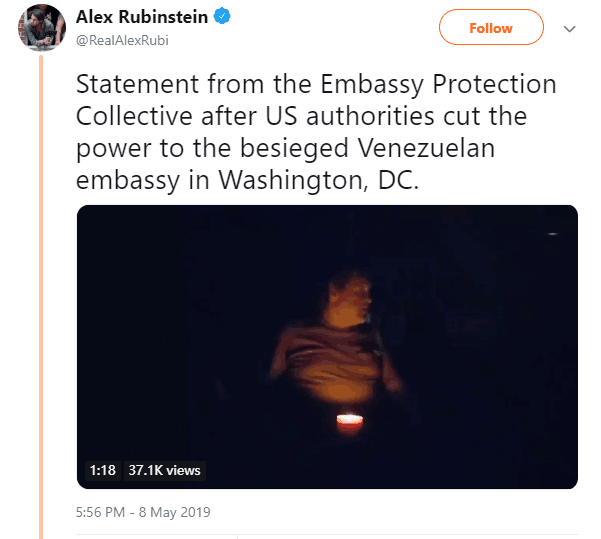Viewport: 601px width, 539px height.
Task: Click the orange thread connector line
Action: (41, 297)
